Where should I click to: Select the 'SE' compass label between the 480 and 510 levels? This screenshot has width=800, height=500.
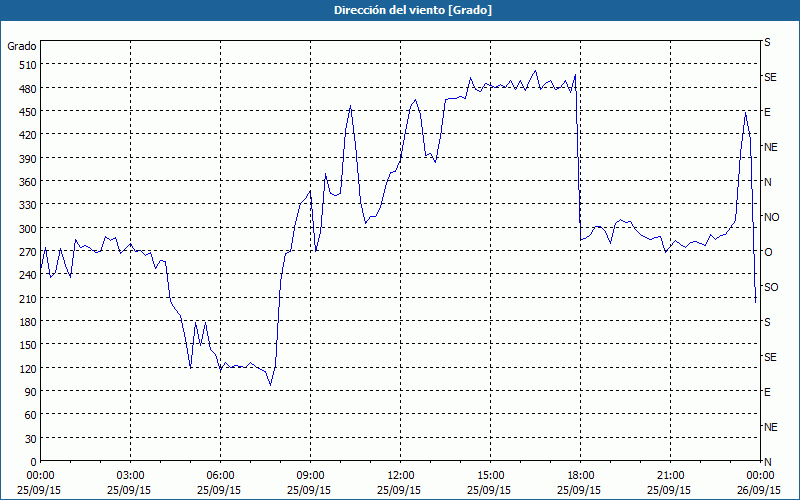pos(770,77)
